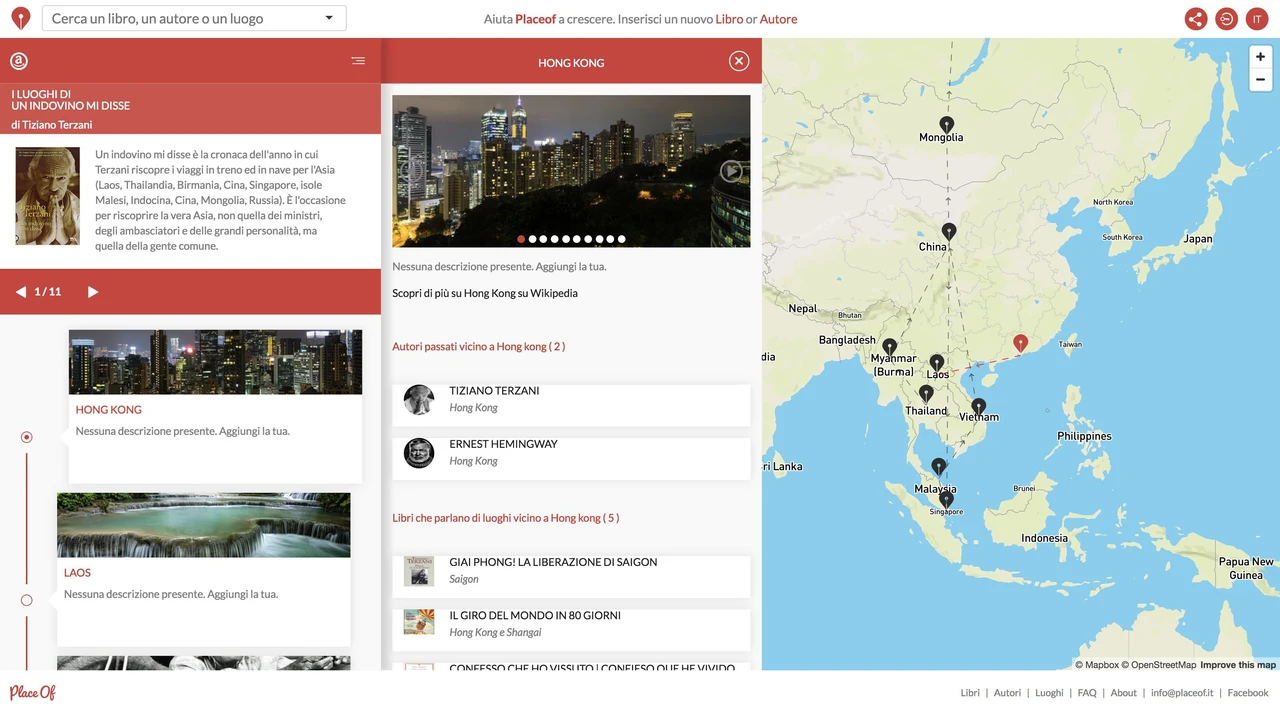Follow the "Autore" link in the header
This screenshot has height=722, width=1280.
click(778, 19)
